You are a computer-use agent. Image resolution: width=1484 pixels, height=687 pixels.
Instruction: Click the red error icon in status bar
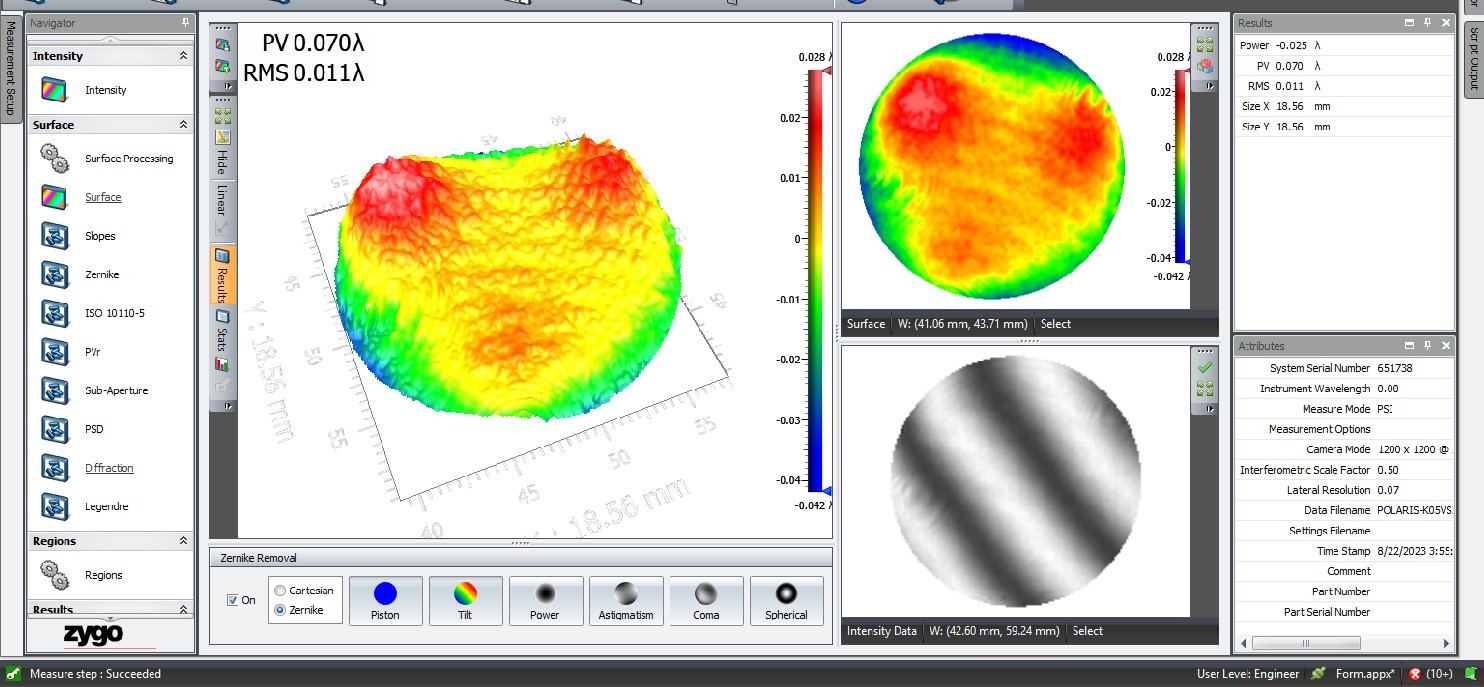tap(1415, 674)
